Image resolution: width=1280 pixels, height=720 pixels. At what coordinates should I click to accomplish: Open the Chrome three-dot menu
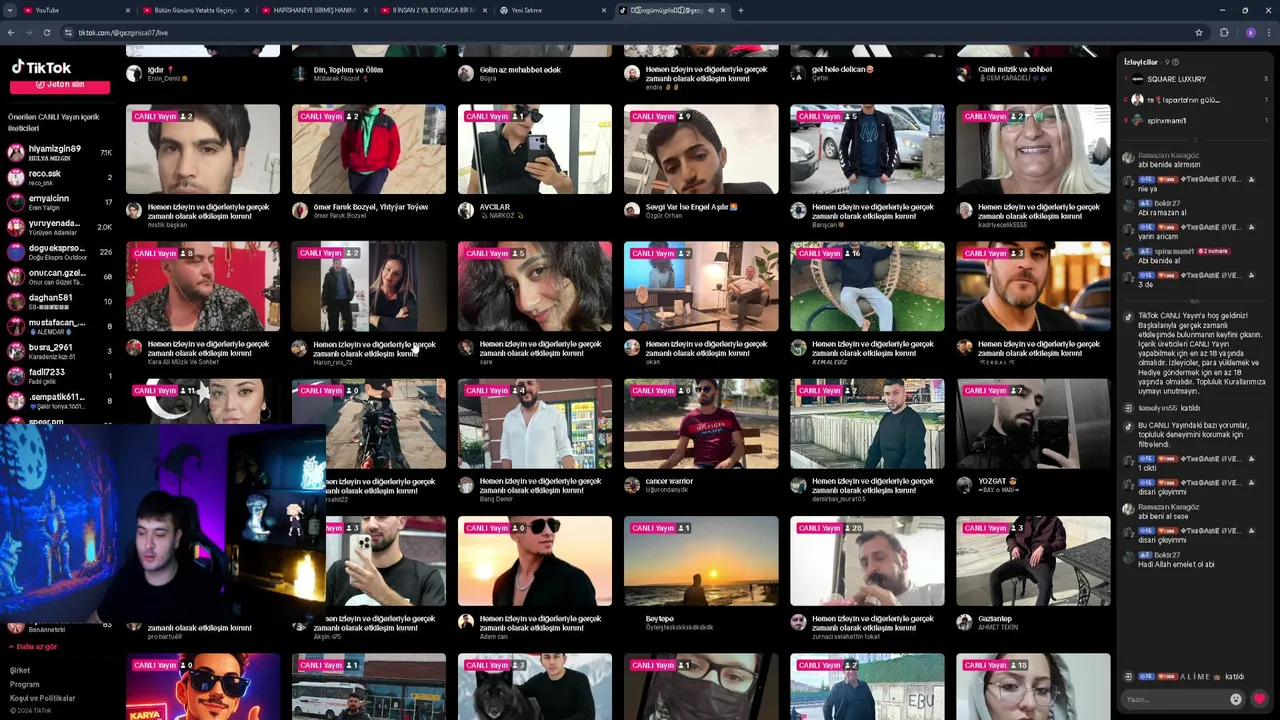coord(1268,32)
